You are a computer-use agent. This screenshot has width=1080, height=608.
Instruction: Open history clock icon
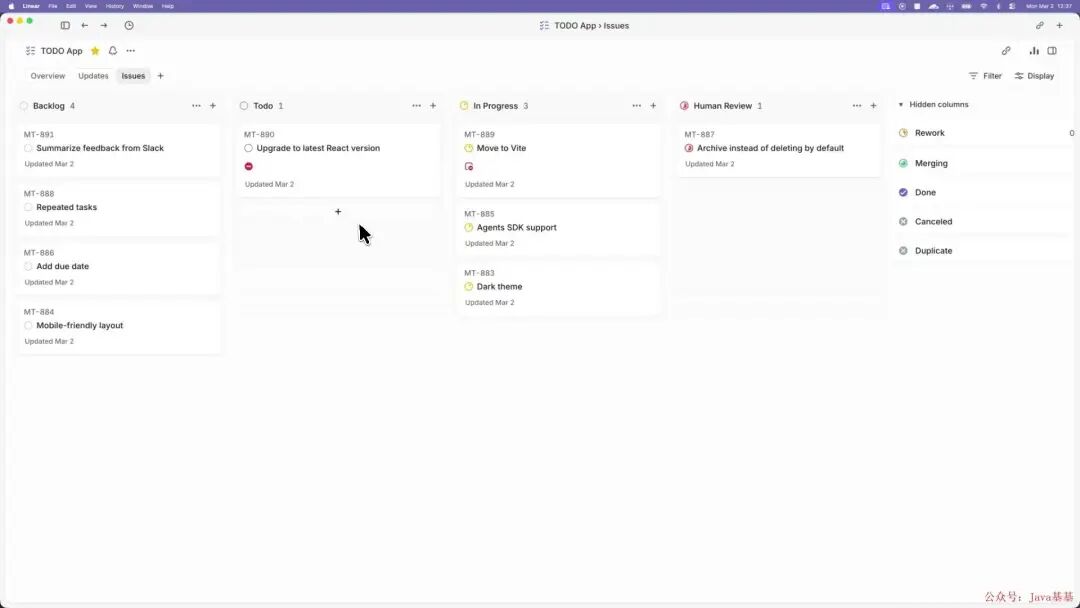click(x=129, y=25)
